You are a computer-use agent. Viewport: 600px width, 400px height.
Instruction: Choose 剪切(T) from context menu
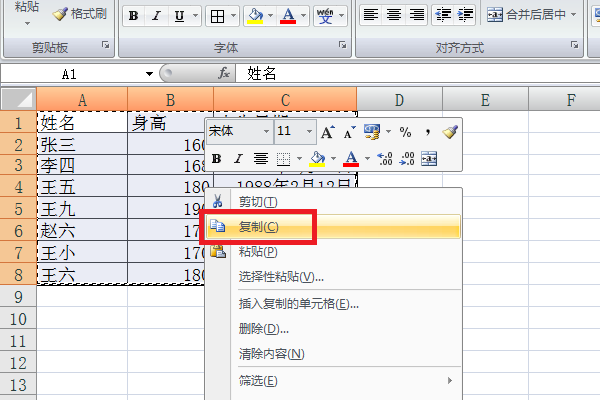click(x=334, y=202)
